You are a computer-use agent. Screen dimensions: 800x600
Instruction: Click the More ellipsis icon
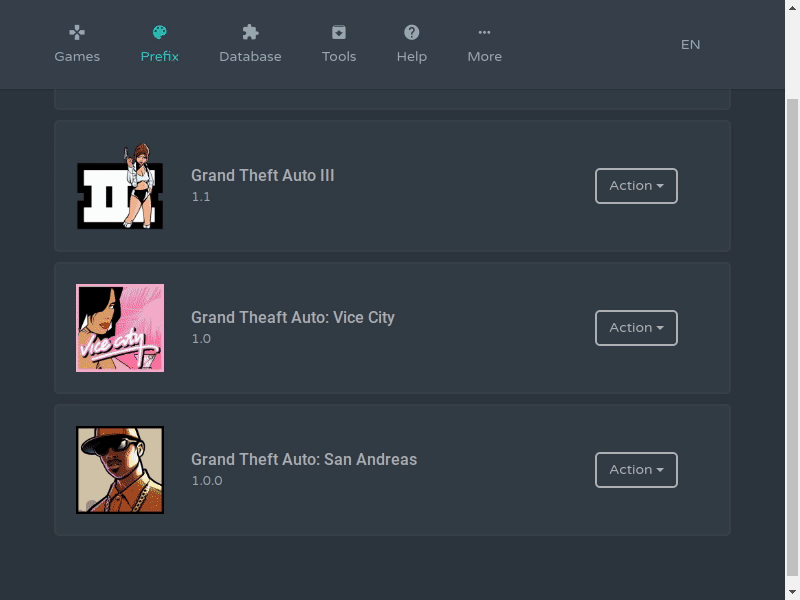point(485,33)
